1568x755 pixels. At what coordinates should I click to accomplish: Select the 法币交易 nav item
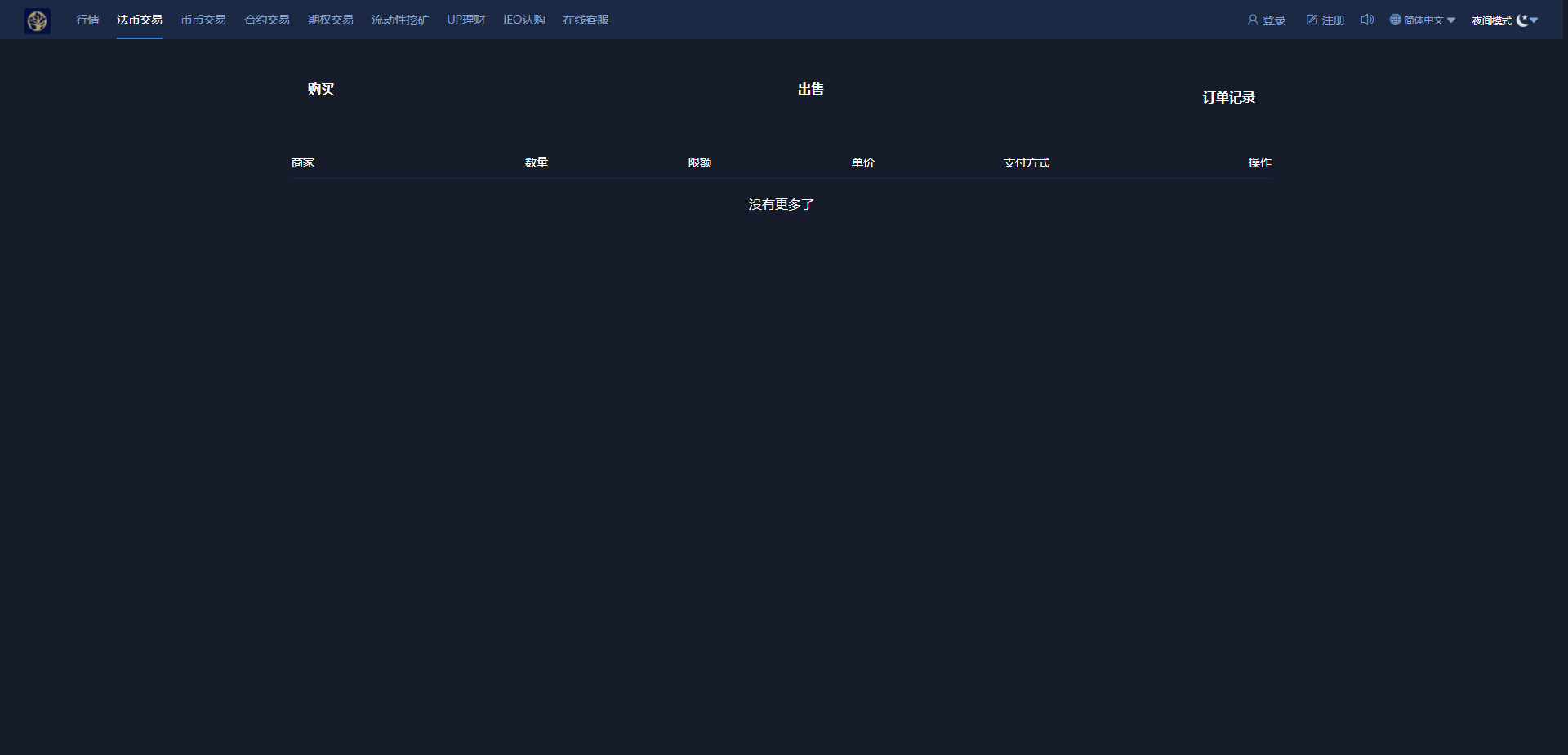click(139, 20)
